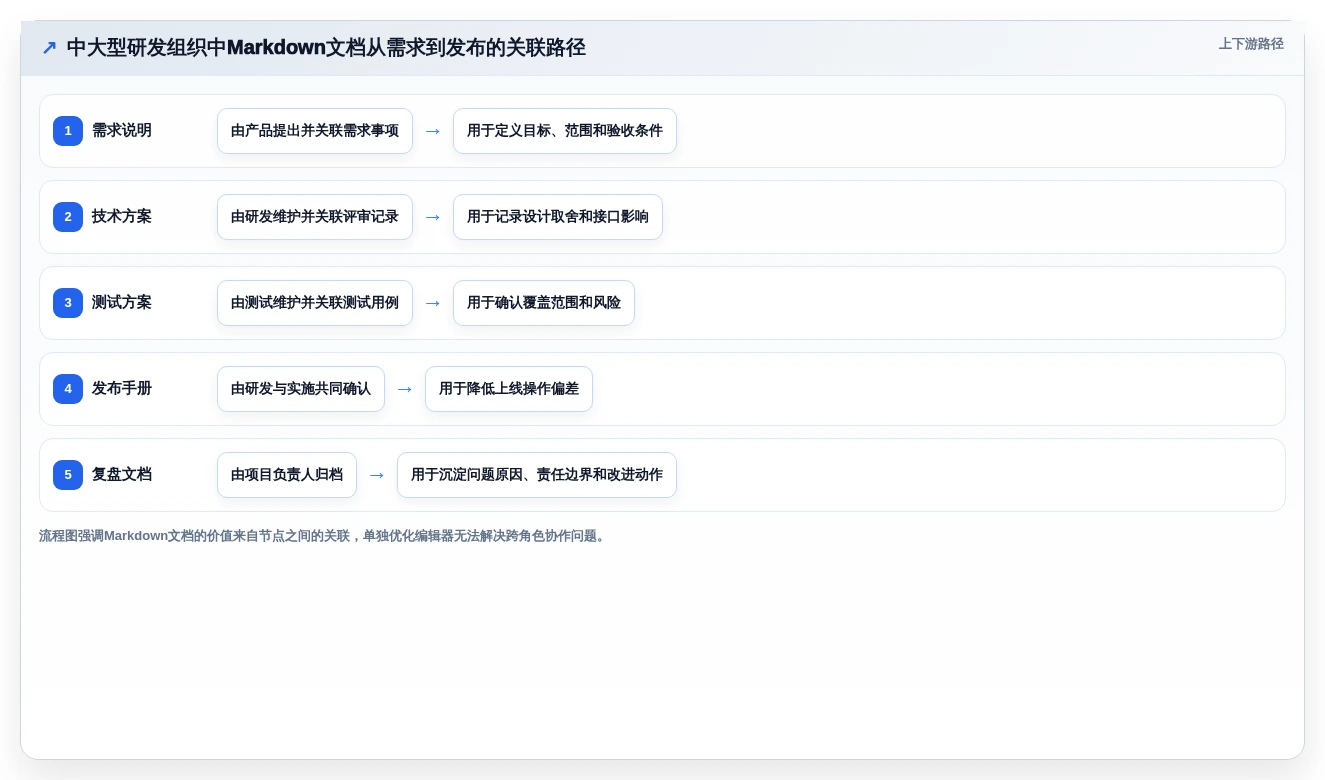Click the arrow icon beside the title
Image resolution: width=1325 pixels, height=780 pixels.
point(49,47)
